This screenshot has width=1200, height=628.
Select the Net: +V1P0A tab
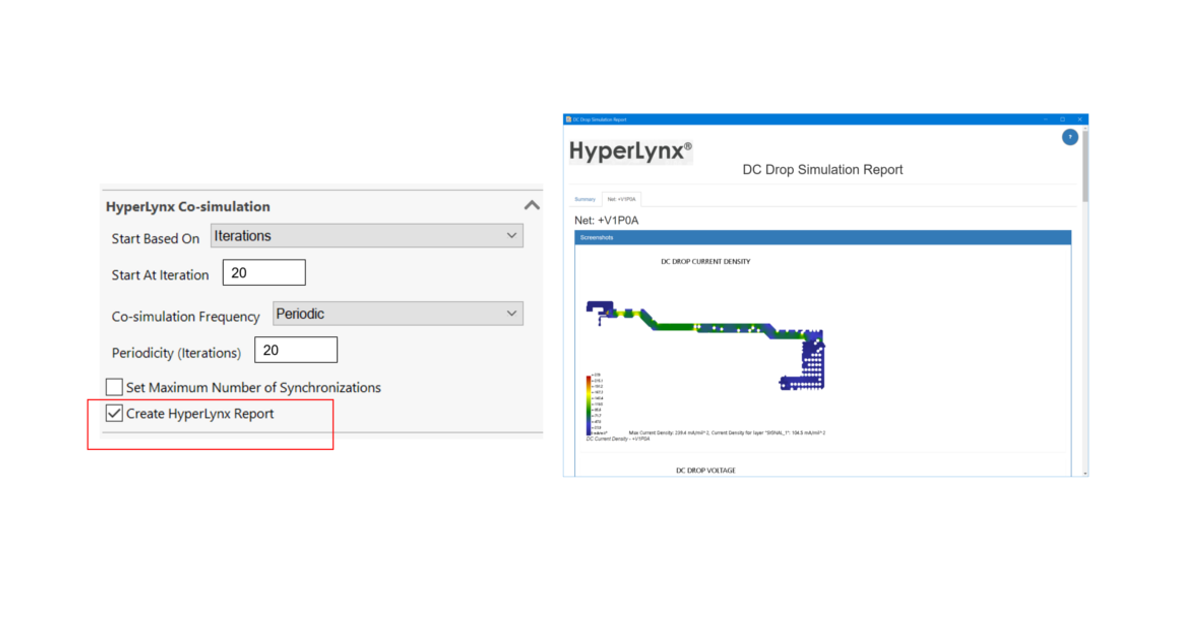click(x=621, y=199)
